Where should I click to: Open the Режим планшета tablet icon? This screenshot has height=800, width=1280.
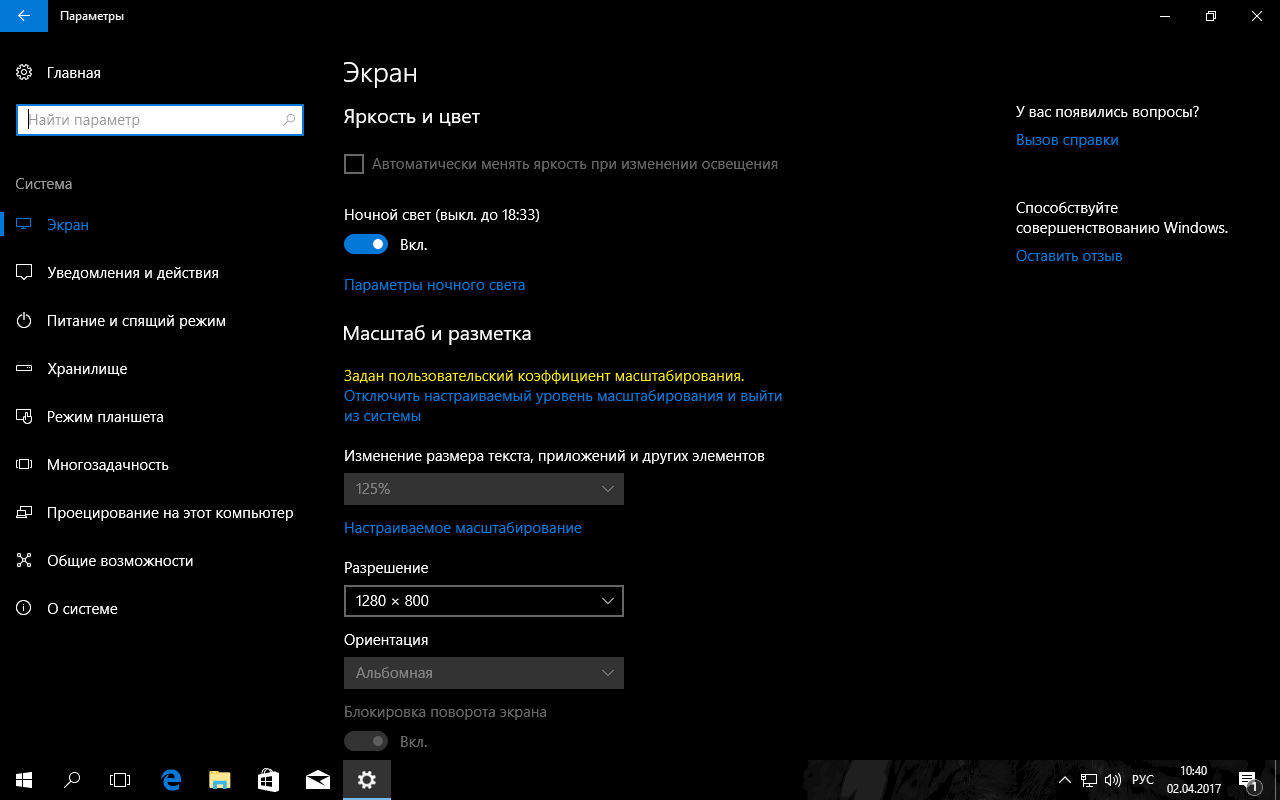coord(24,417)
